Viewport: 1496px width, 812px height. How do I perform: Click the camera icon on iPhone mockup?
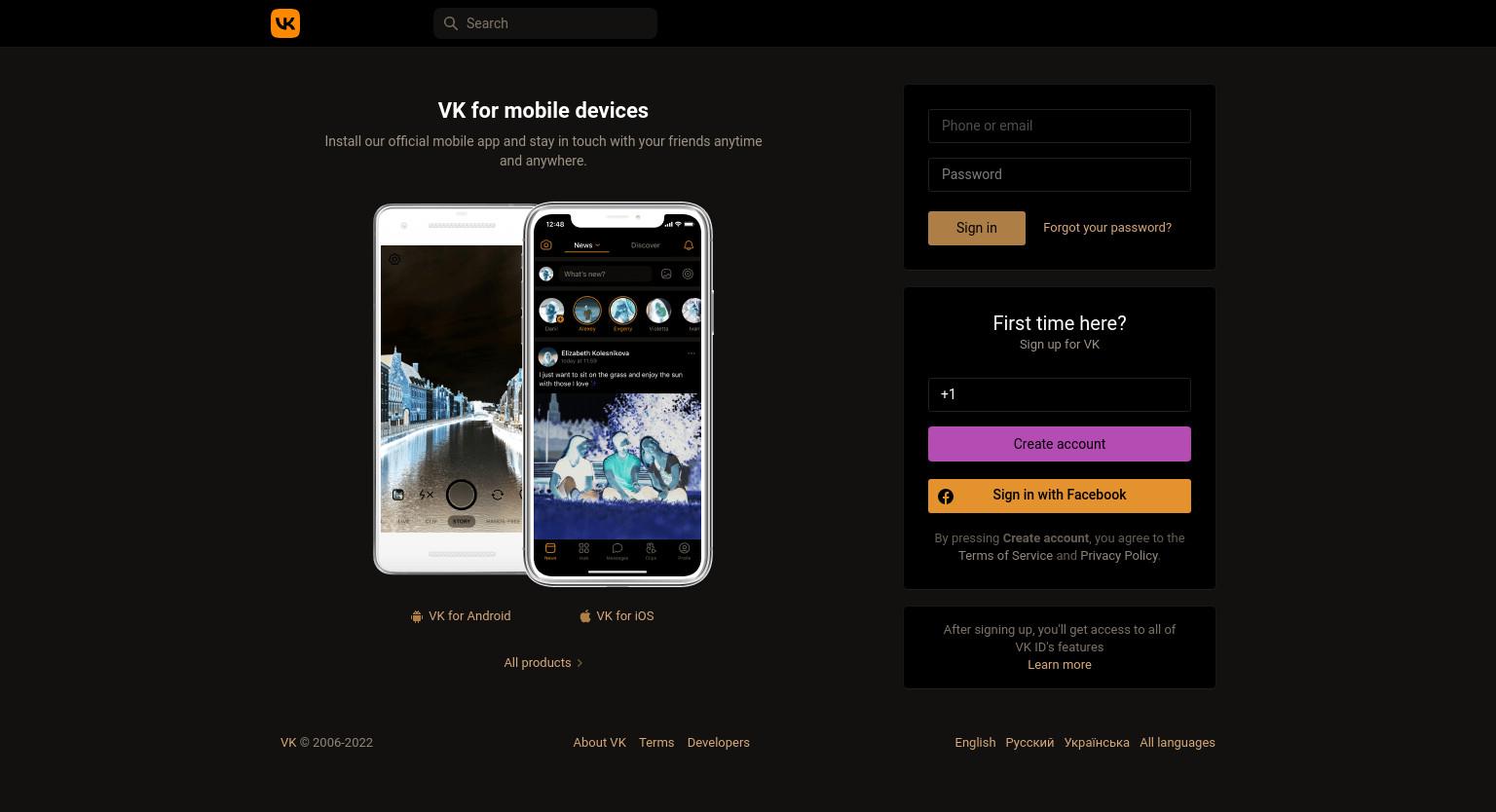click(x=546, y=245)
